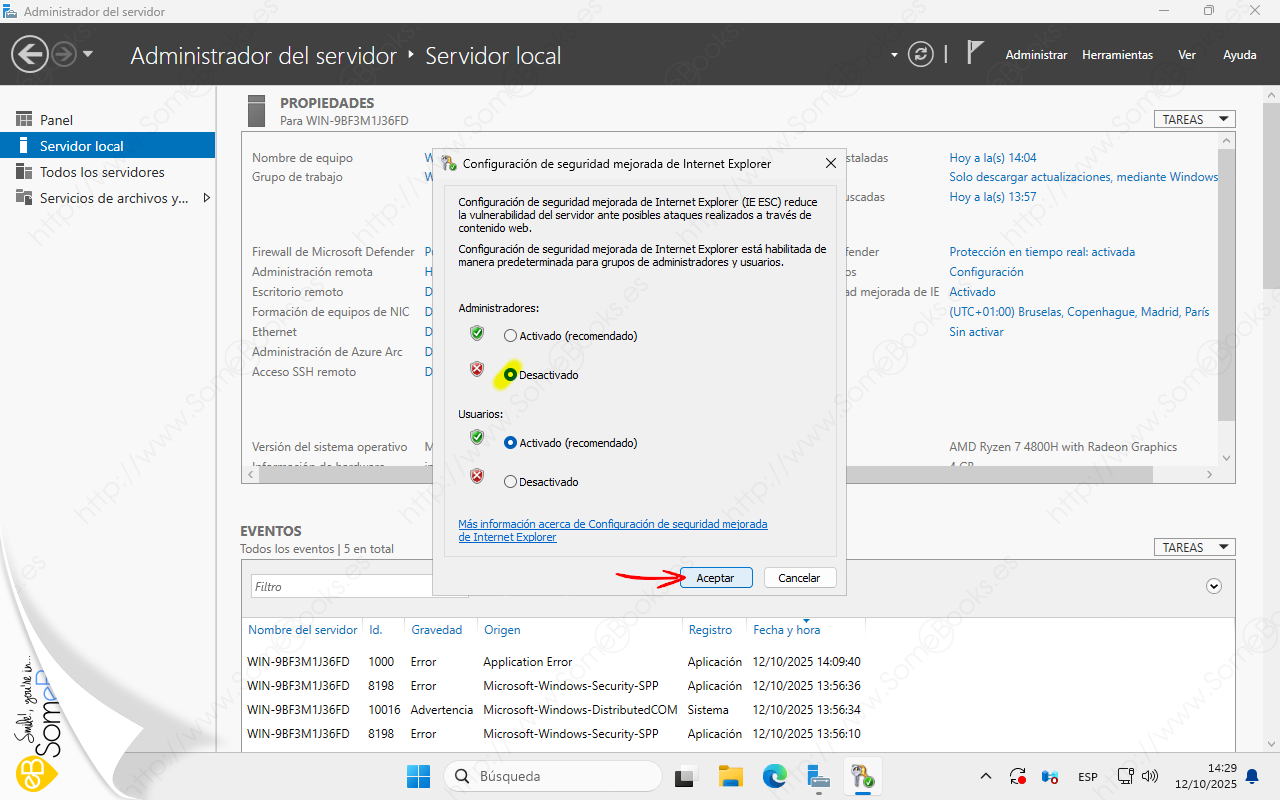Image resolution: width=1280 pixels, height=800 pixels.
Task: Click the Windows Start button
Action: tap(418, 776)
